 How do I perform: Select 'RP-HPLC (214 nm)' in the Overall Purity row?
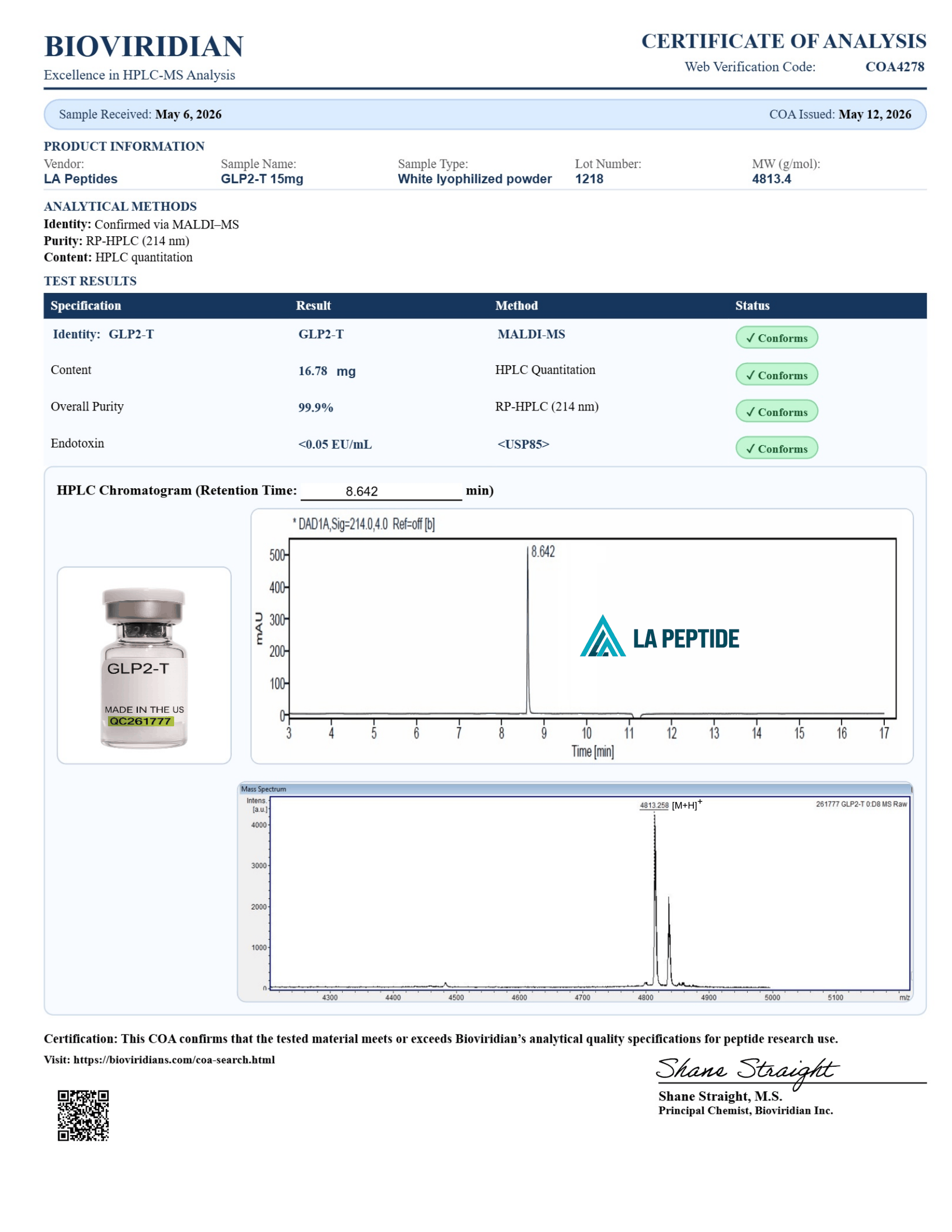tap(547, 407)
